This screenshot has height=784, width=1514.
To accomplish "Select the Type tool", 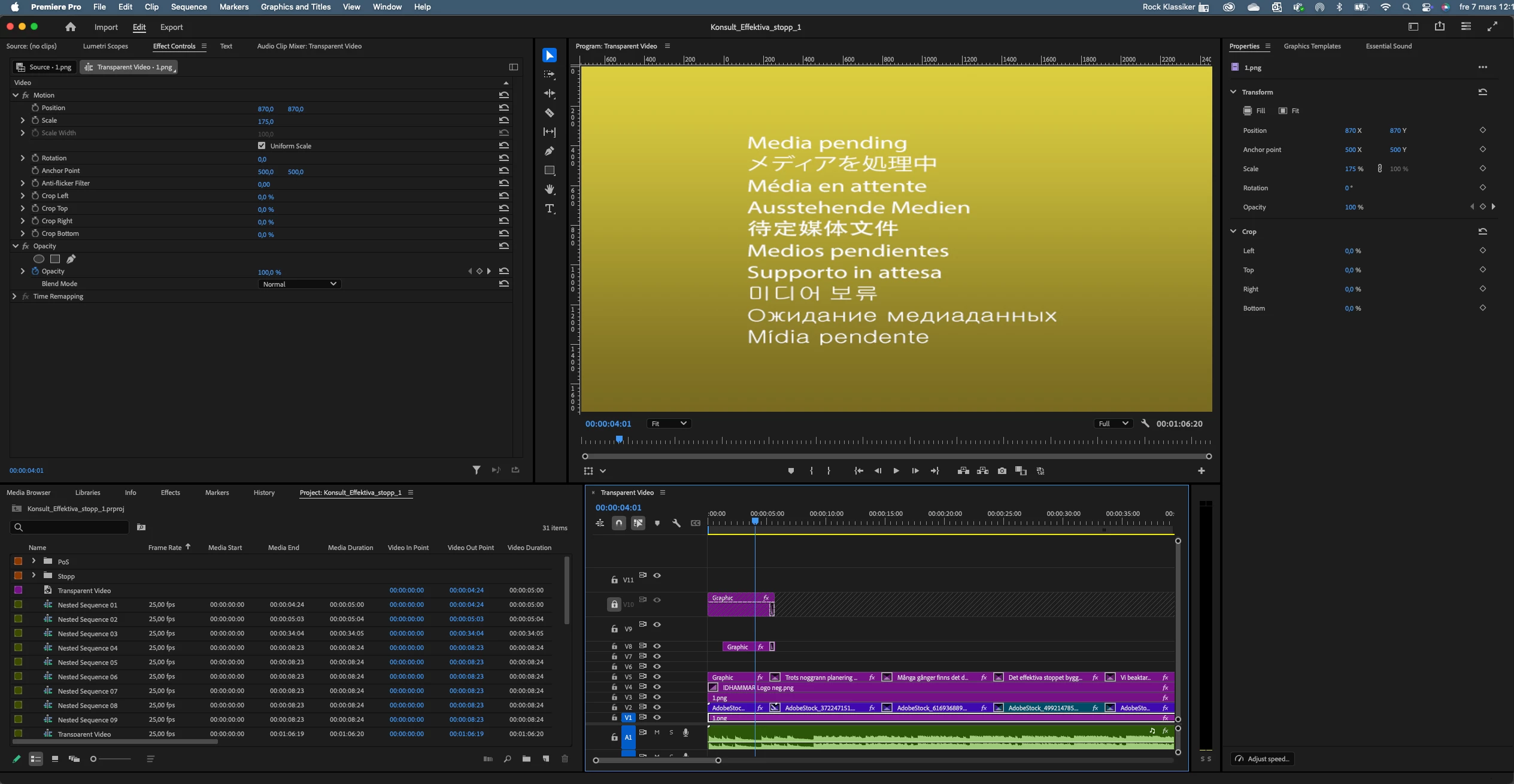I will point(549,208).
